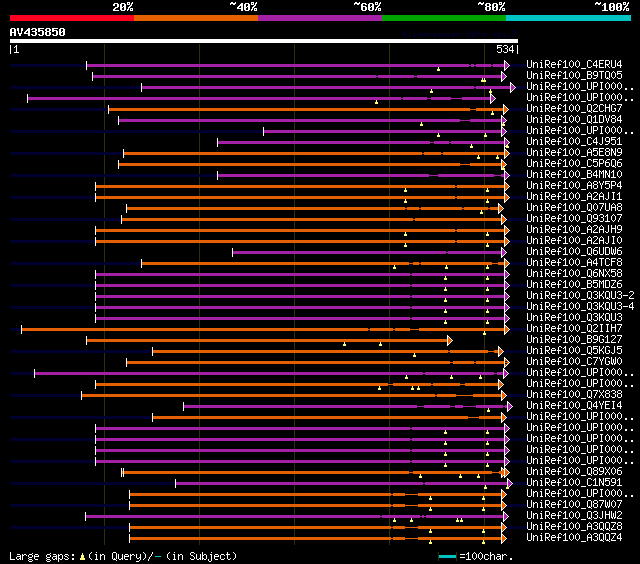Click the UniRef100_A4TCF8 label

tap(574, 263)
